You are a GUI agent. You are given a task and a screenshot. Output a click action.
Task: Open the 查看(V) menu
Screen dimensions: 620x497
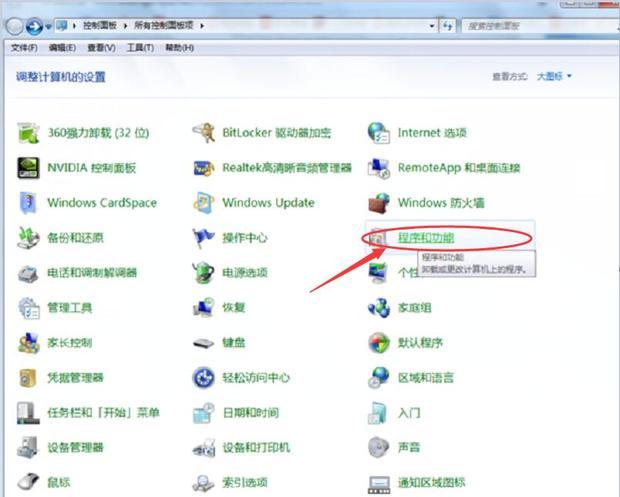tap(101, 48)
